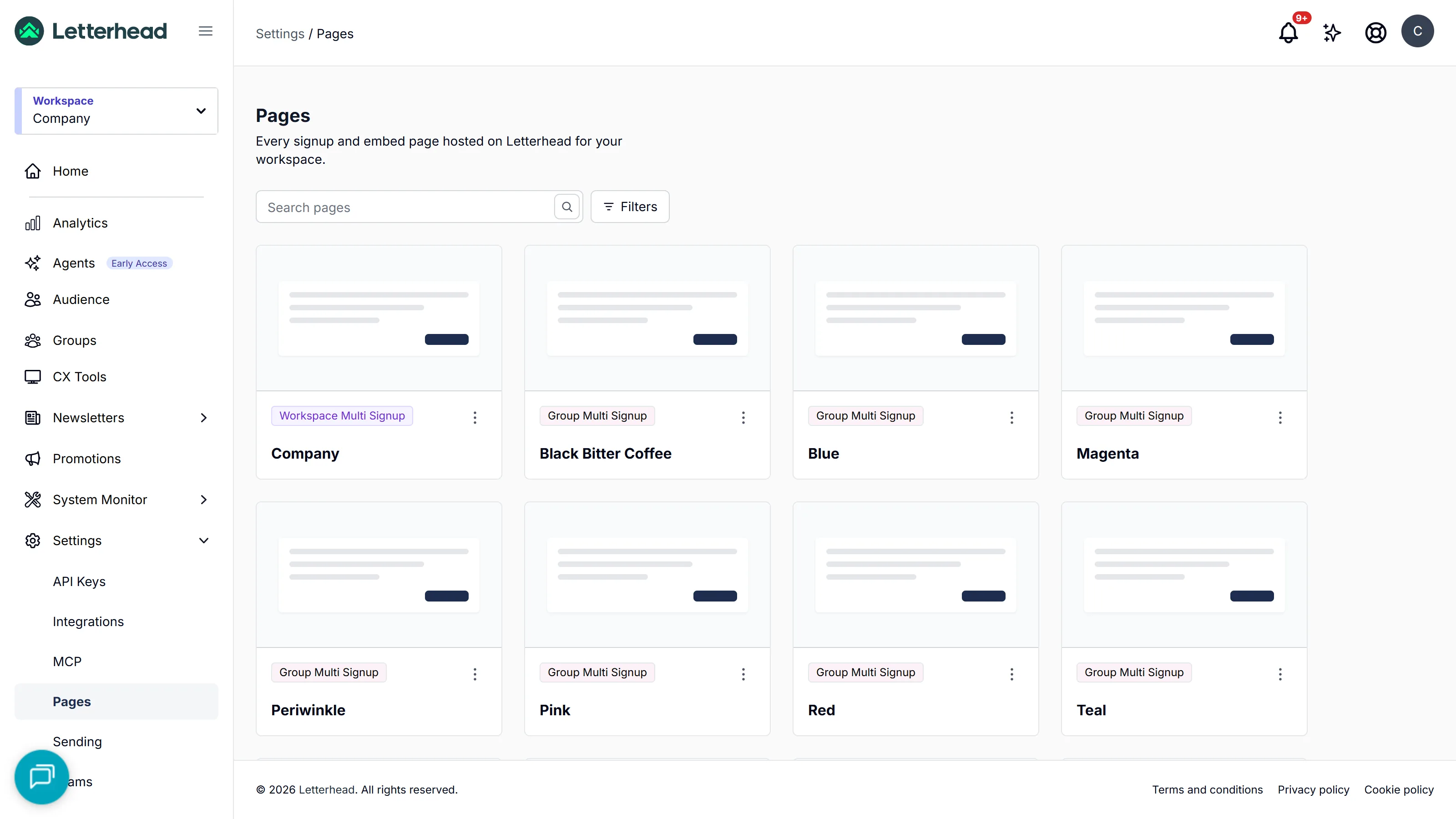This screenshot has width=1456, height=819.
Task: Click Settings breadcrumb link
Action: (280, 34)
